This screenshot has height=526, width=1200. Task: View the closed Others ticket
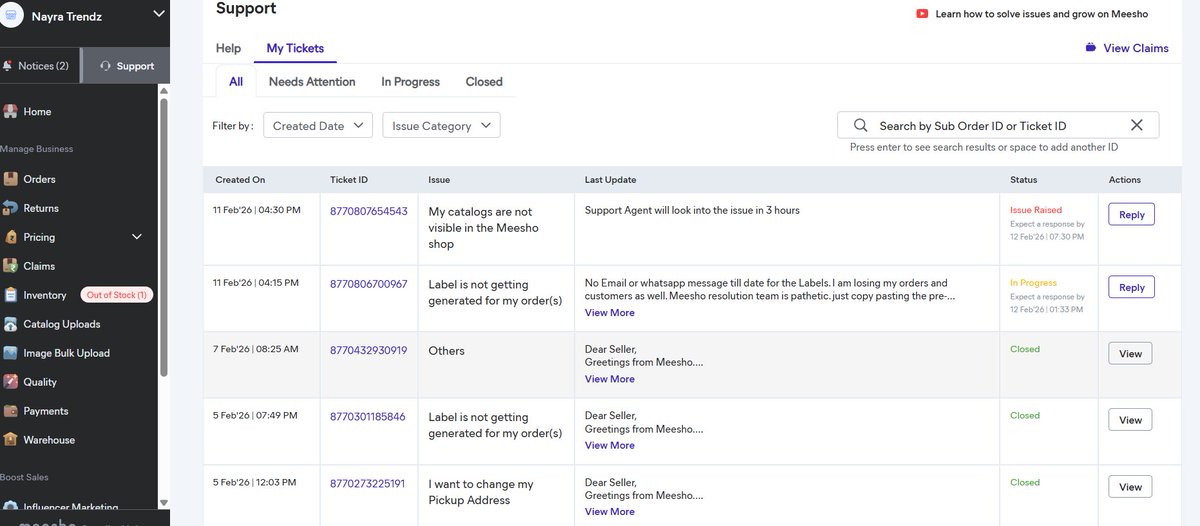[1130, 353]
